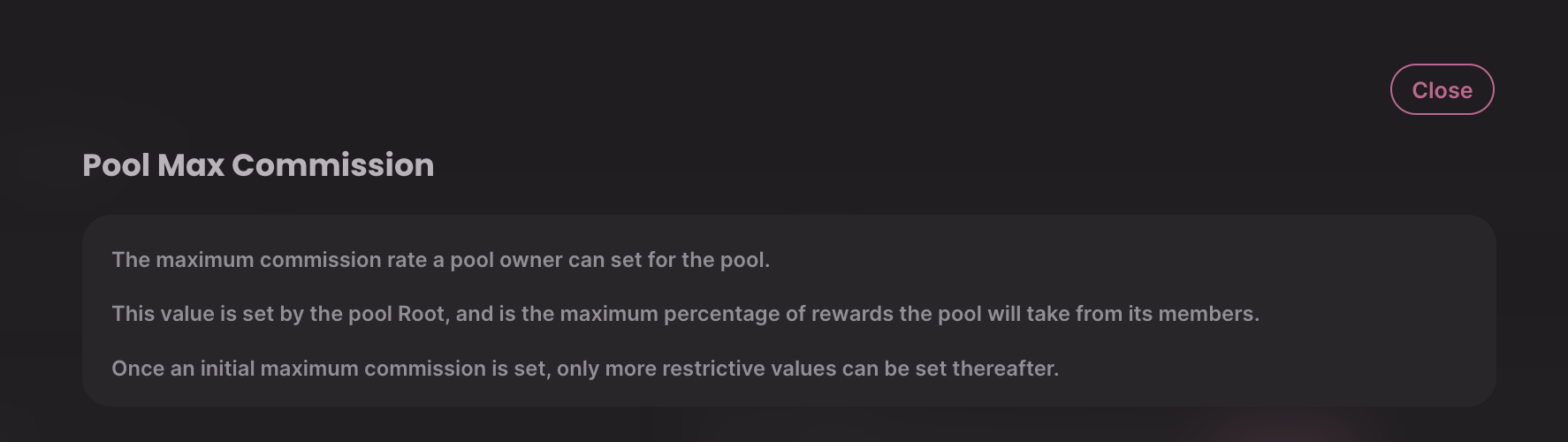Click the paragraph beginning 'This value is set'
1568x442 pixels.
685,314
